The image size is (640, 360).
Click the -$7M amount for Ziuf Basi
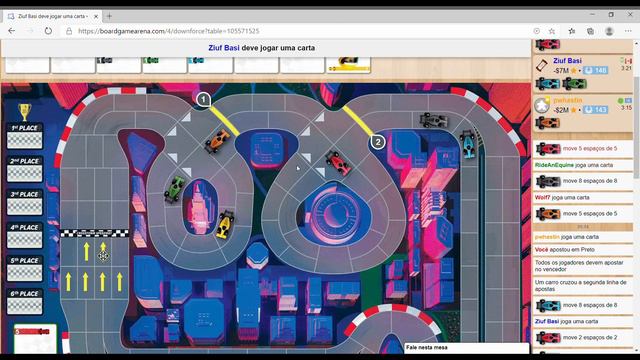tap(561, 71)
